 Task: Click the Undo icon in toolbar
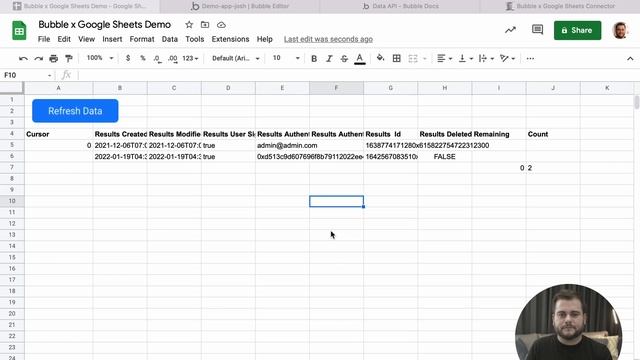(23, 59)
